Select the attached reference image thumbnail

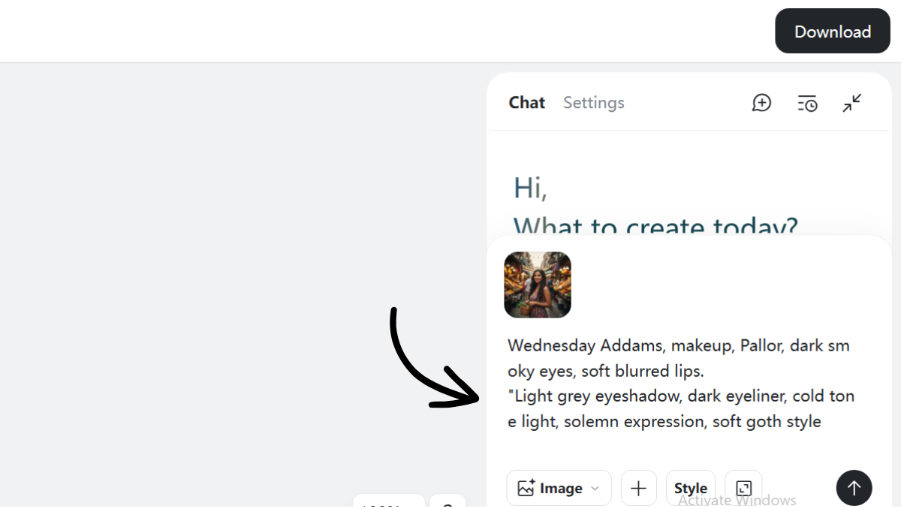pyautogui.click(x=538, y=285)
